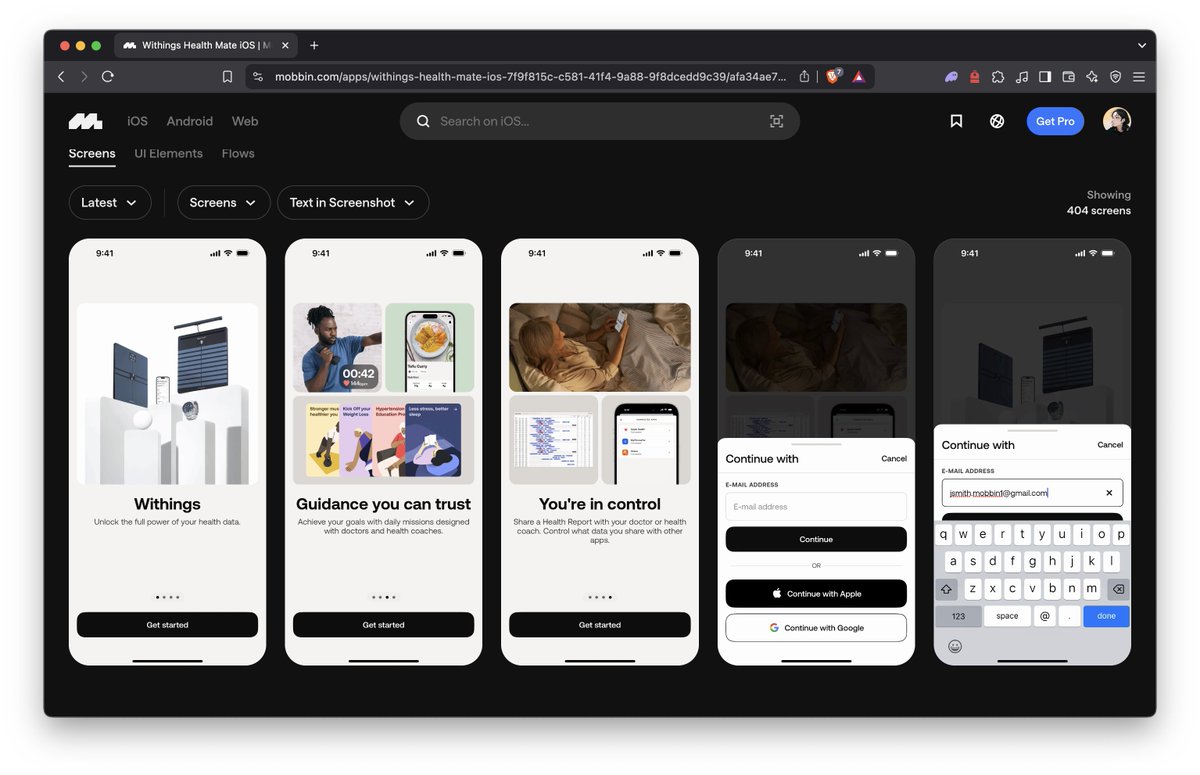
Task: Click the Get Pro button
Action: [1055, 121]
